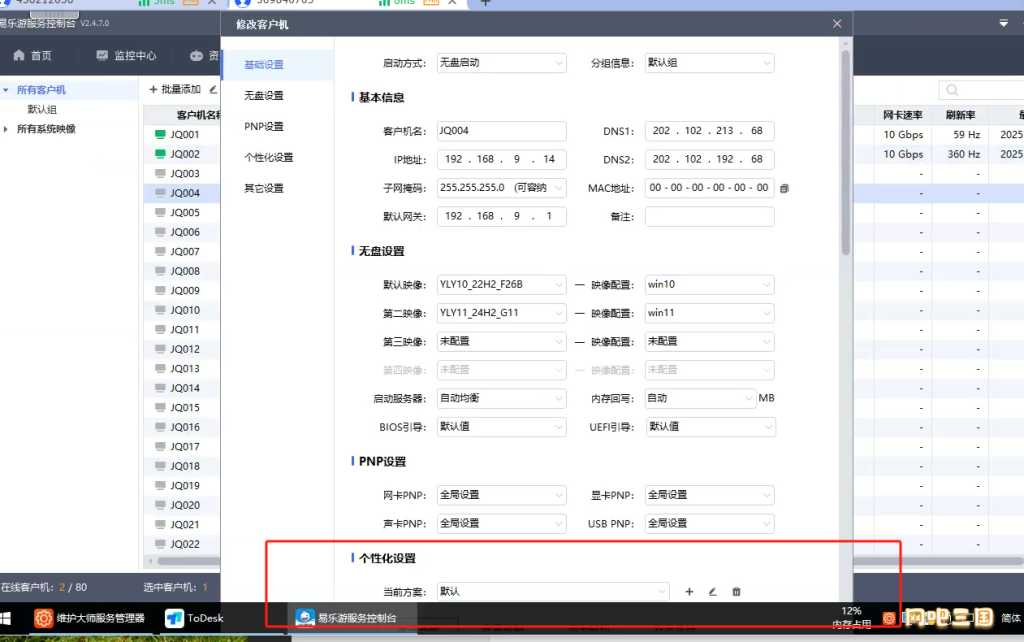Open the 第二映像 dropdown
Image resolution: width=1024 pixels, height=642 pixels.
(502, 313)
